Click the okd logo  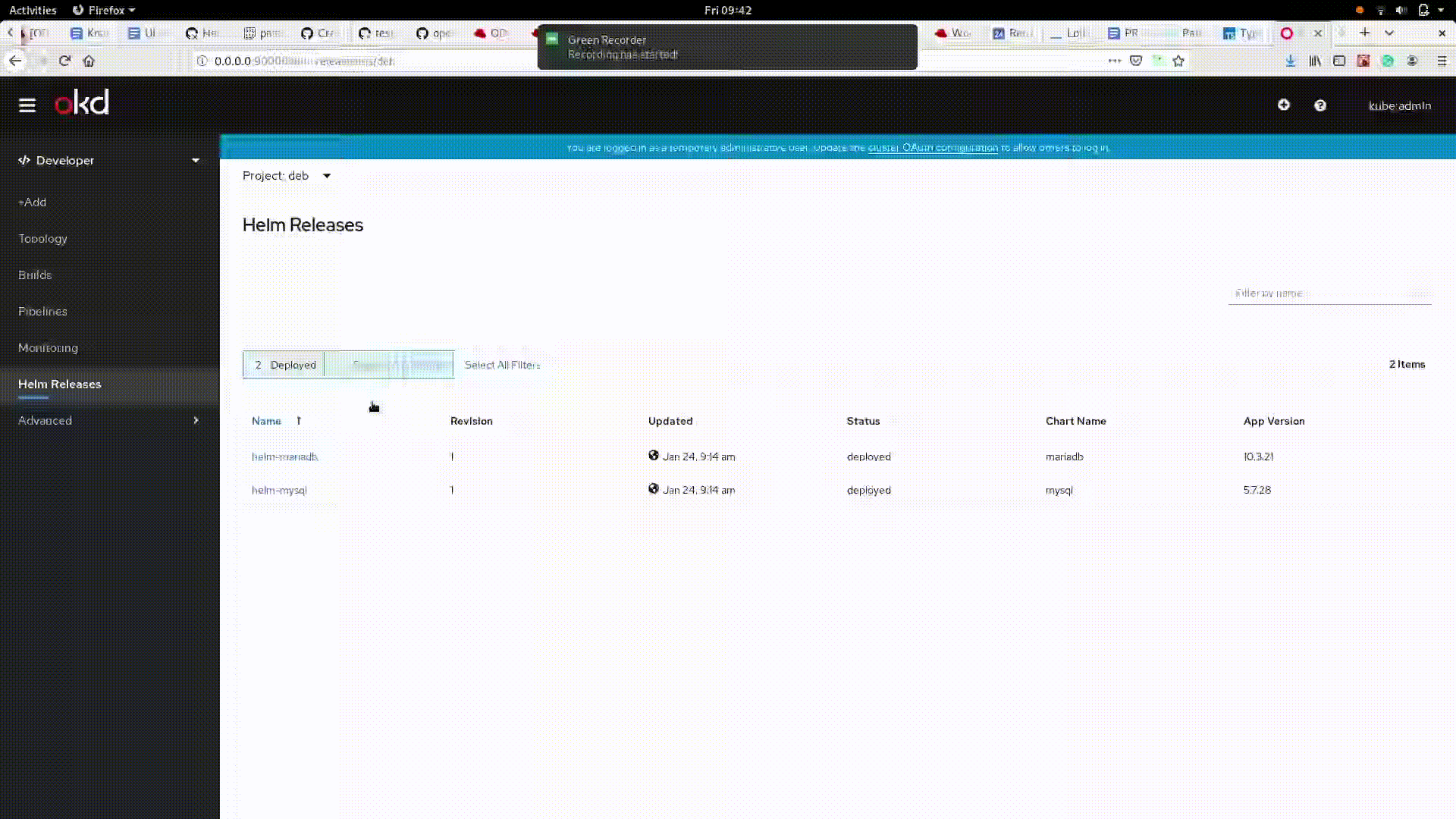[82, 103]
